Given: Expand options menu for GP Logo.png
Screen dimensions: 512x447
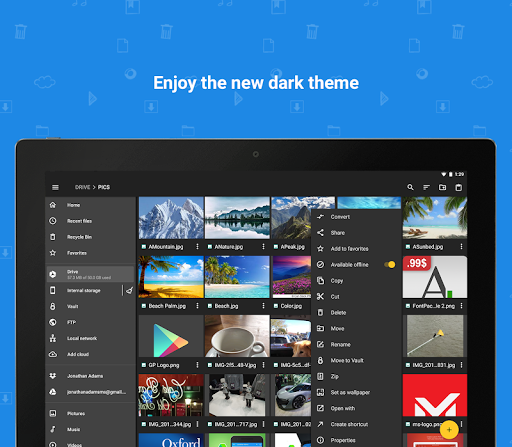Looking at the screenshot, I should pyautogui.click(x=197, y=365).
